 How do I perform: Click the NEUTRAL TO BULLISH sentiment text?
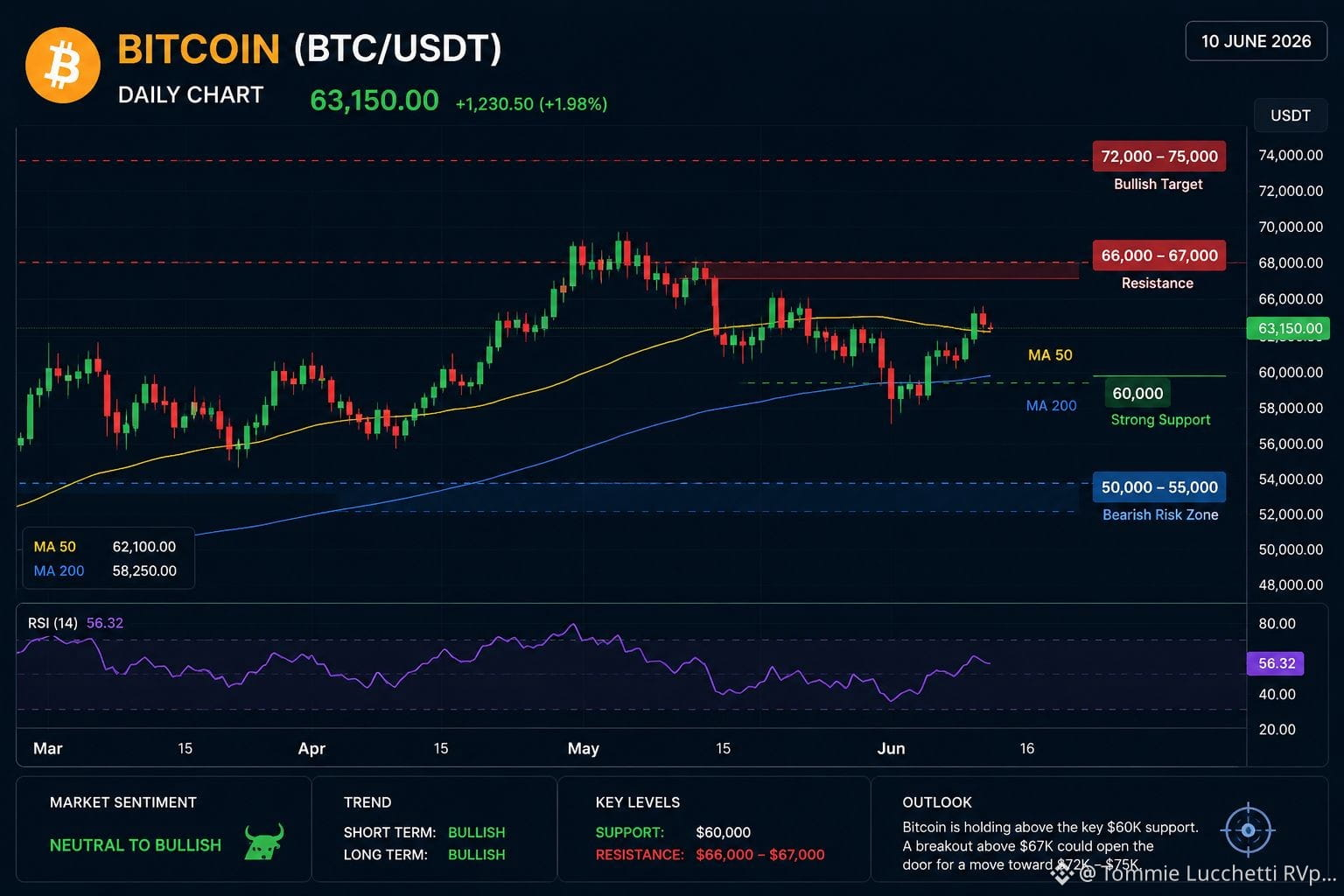tap(136, 845)
